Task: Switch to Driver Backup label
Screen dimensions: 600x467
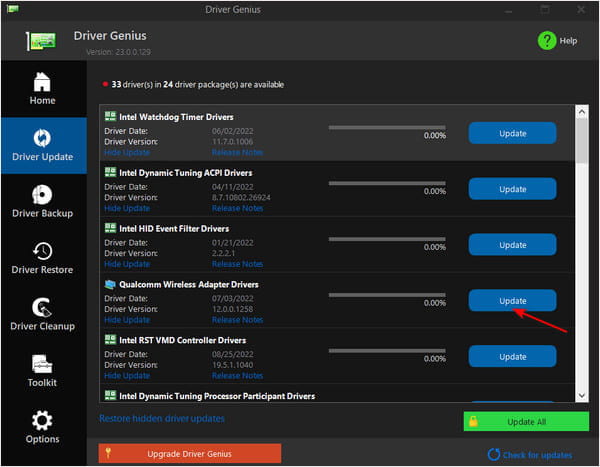Action: pos(42,213)
